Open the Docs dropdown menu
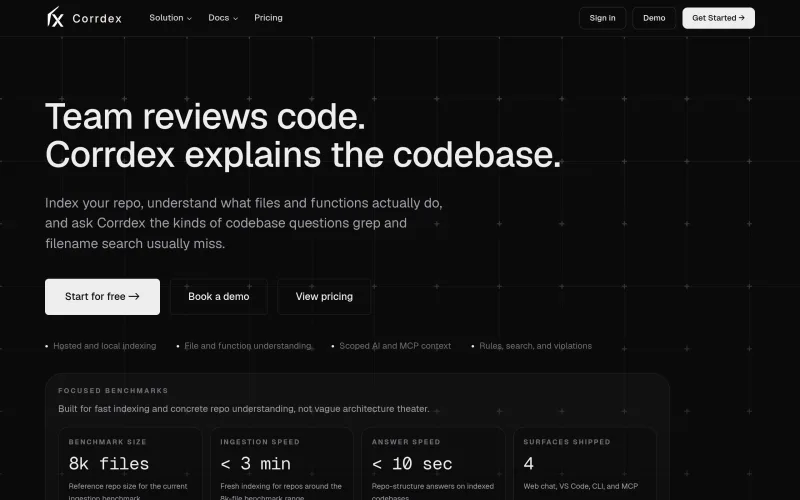 coord(223,18)
